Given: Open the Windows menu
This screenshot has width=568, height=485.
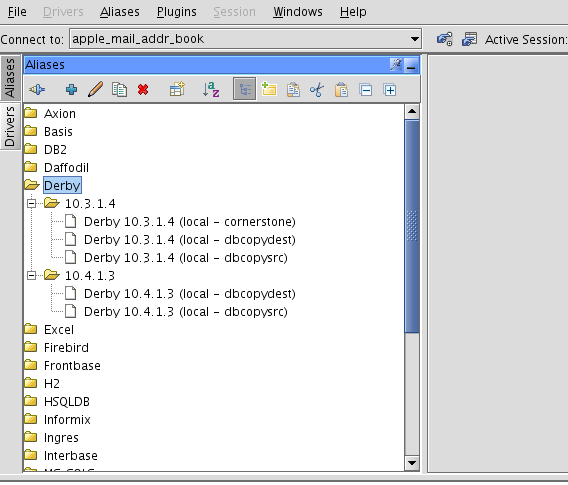Looking at the screenshot, I should (x=298, y=12).
